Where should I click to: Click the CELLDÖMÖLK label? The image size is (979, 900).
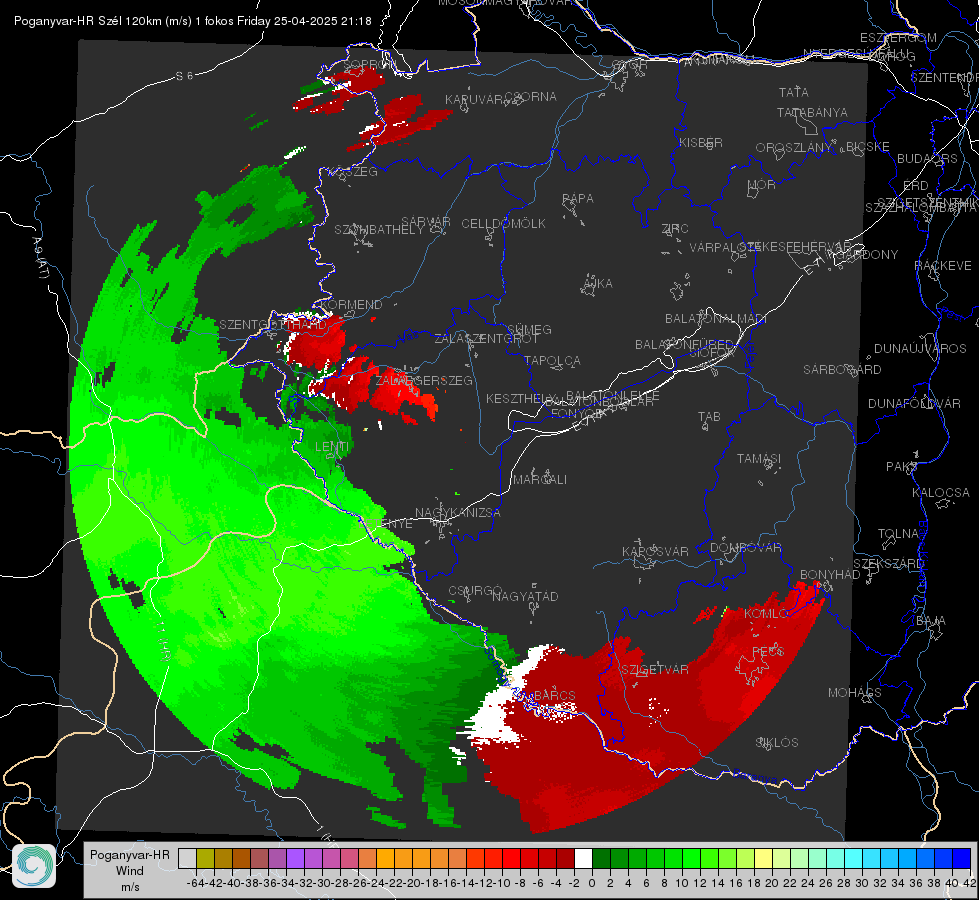pyautogui.click(x=503, y=224)
